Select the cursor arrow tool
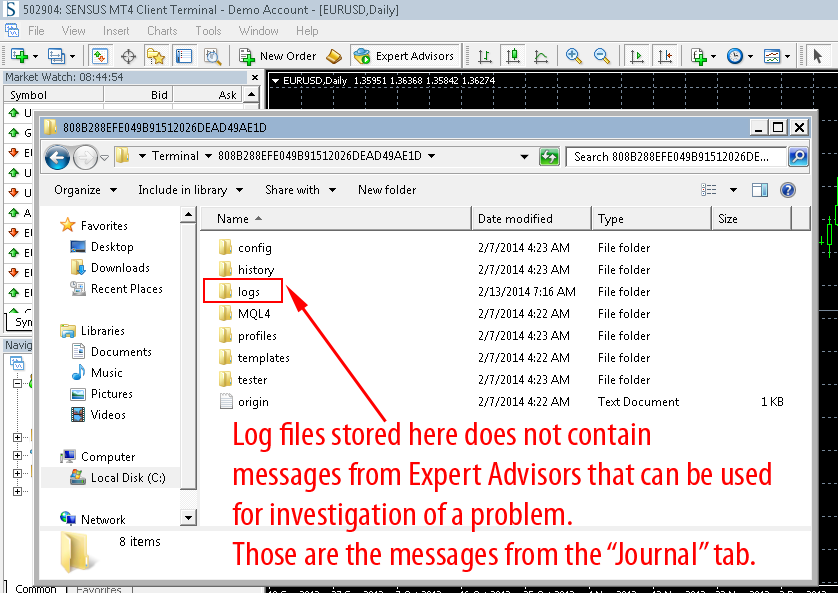The height and width of the screenshot is (593, 838). 817,56
